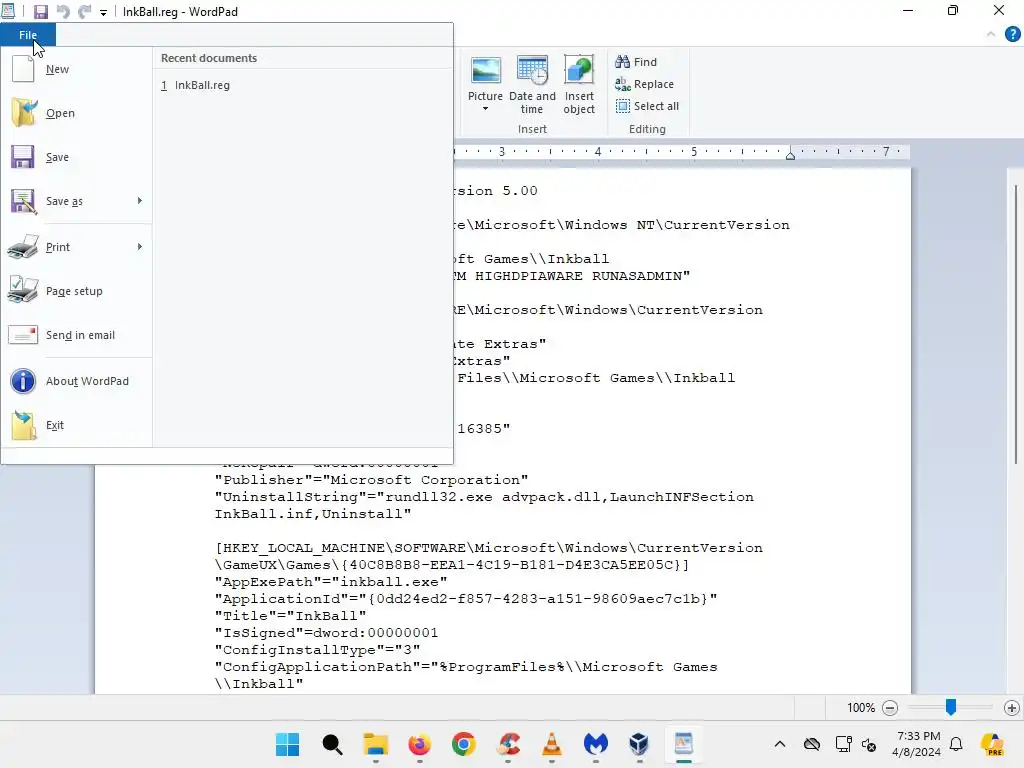Click the New document icon in File menu
The width and height of the screenshot is (1024, 768).
pos(24,69)
